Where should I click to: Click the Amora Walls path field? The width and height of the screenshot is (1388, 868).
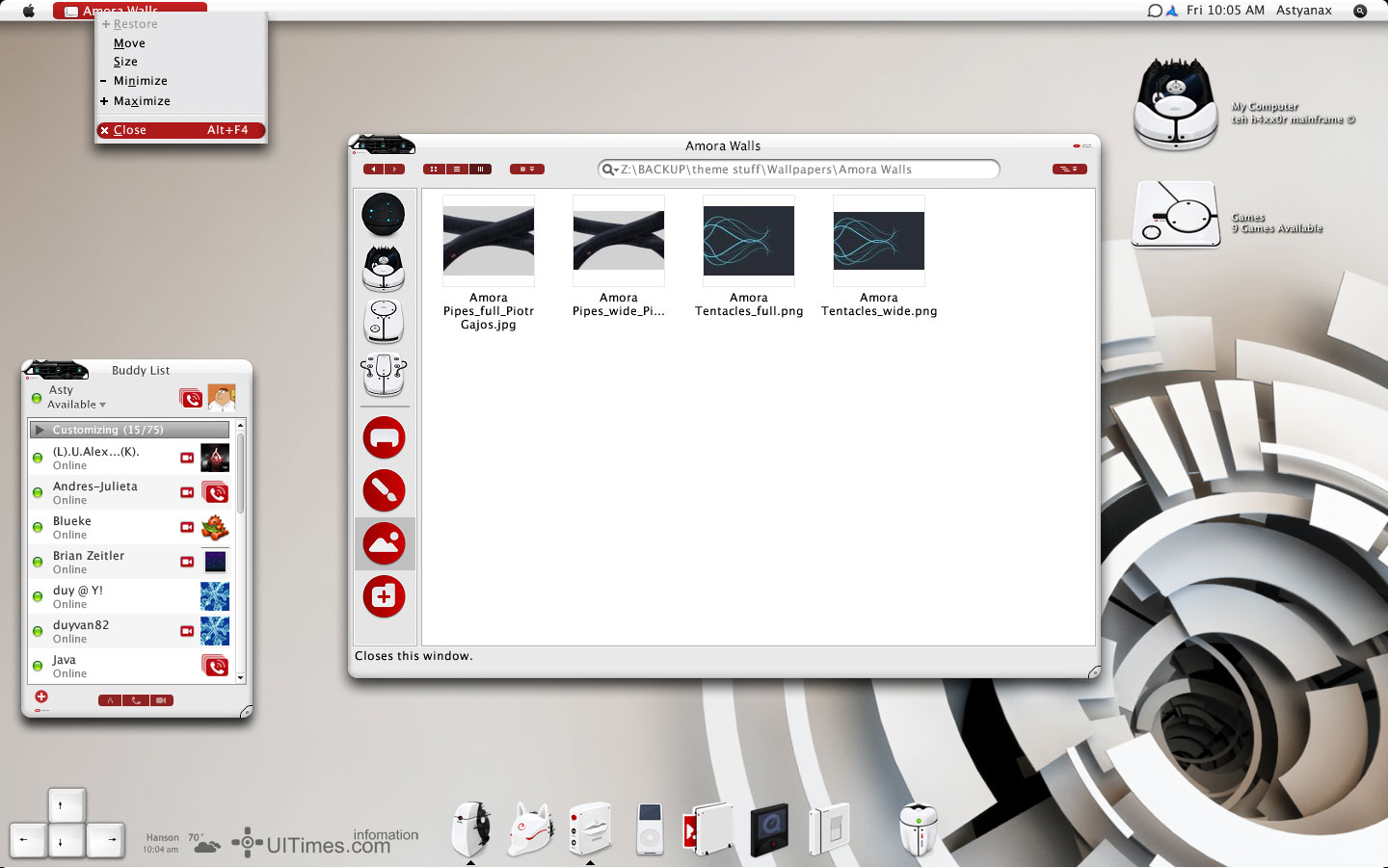click(799, 170)
